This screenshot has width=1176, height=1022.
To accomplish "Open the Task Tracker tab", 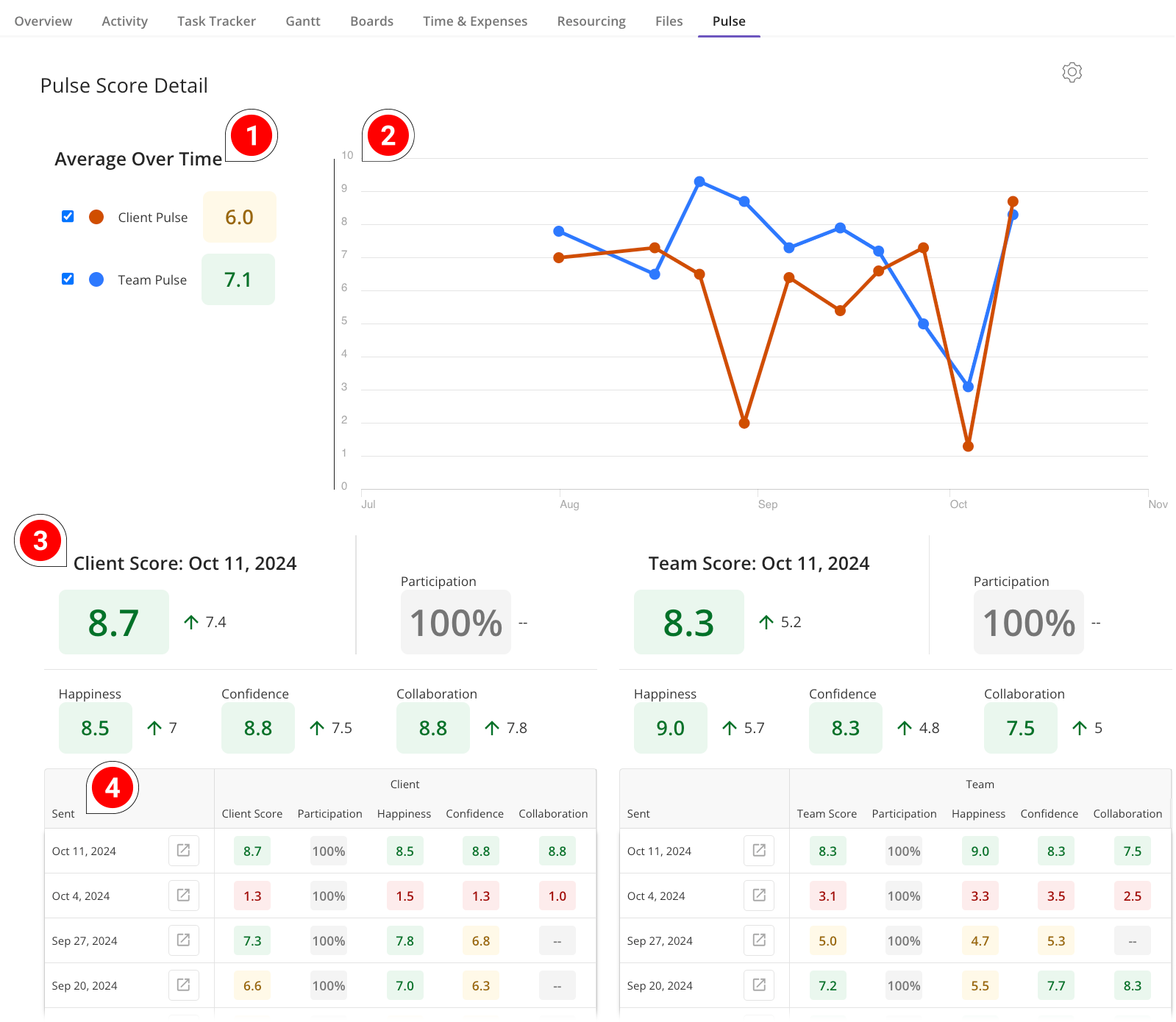I will [x=216, y=21].
